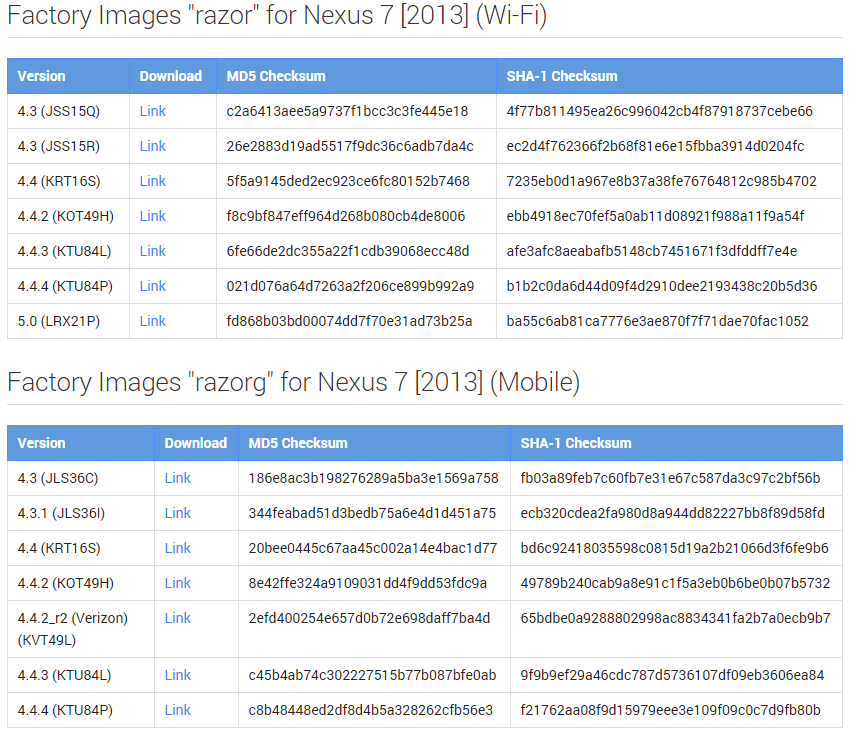Open download Link for razor 4.3 (JSS15R)
858x738 pixels.
[x=152, y=146]
